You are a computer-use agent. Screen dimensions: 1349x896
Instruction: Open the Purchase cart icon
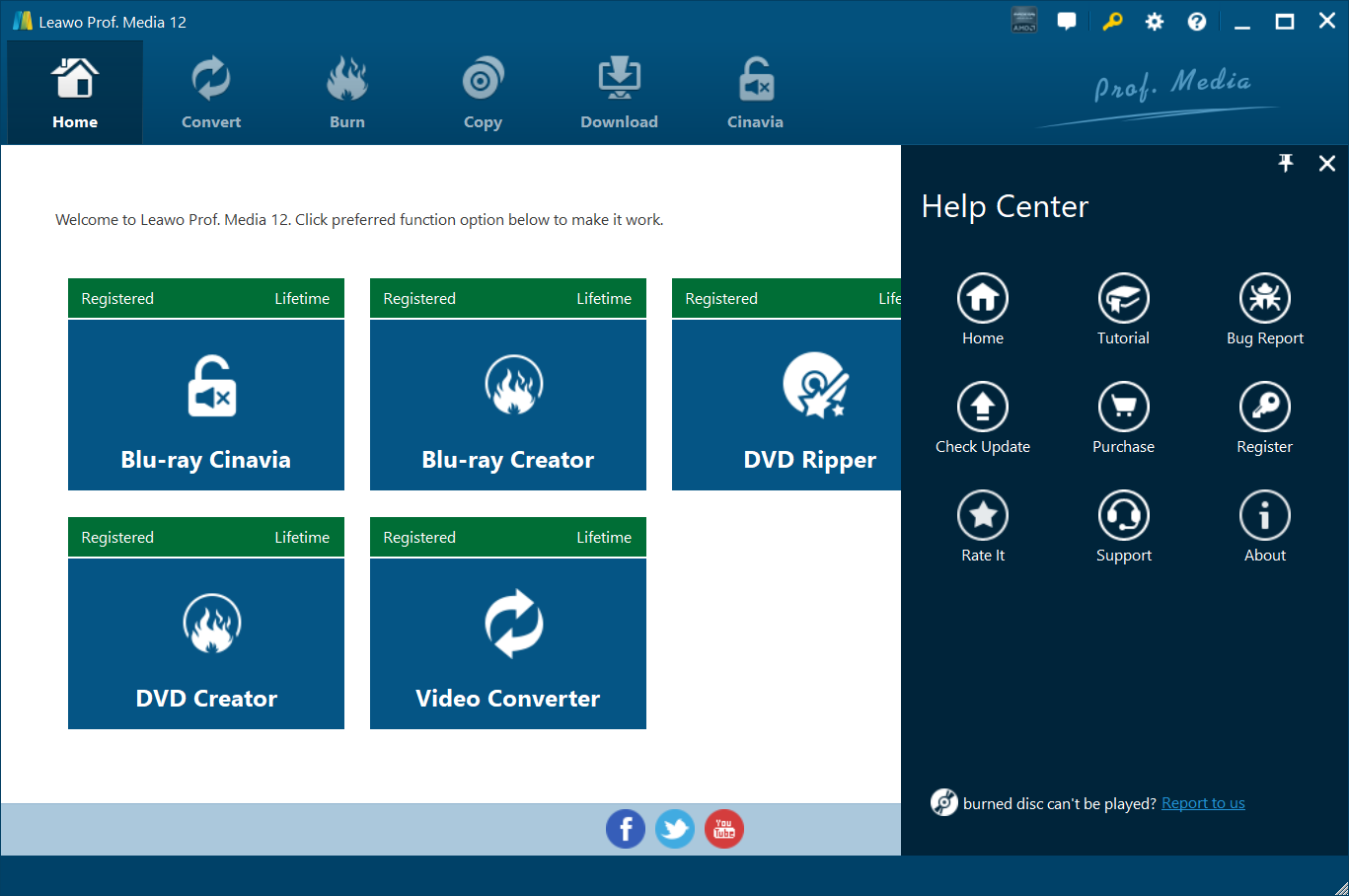click(x=1123, y=407)
